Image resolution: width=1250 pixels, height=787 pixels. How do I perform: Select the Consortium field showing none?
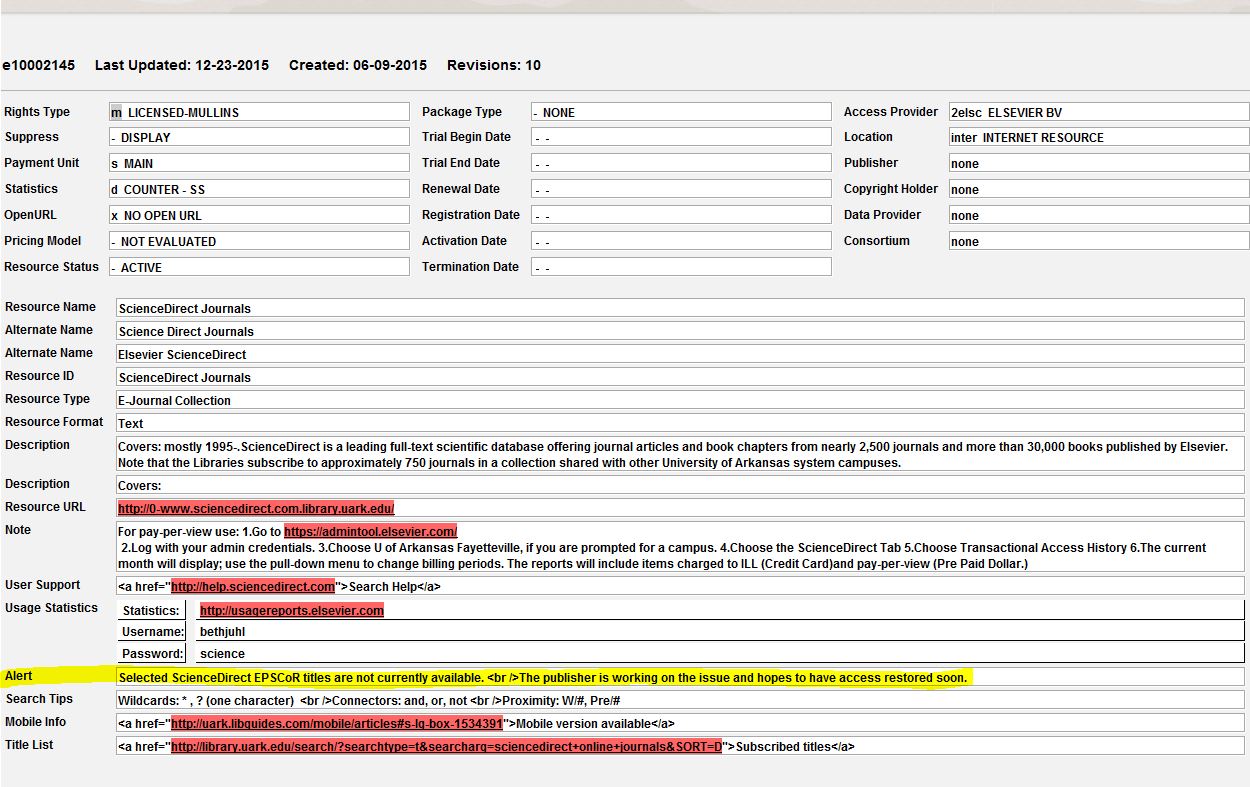1099,241
